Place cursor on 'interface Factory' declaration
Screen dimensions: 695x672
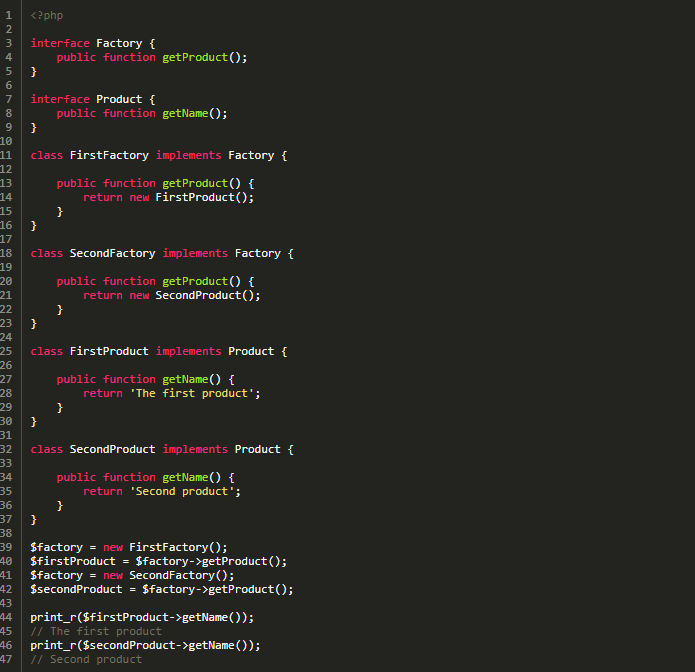(x=93, y=43)
